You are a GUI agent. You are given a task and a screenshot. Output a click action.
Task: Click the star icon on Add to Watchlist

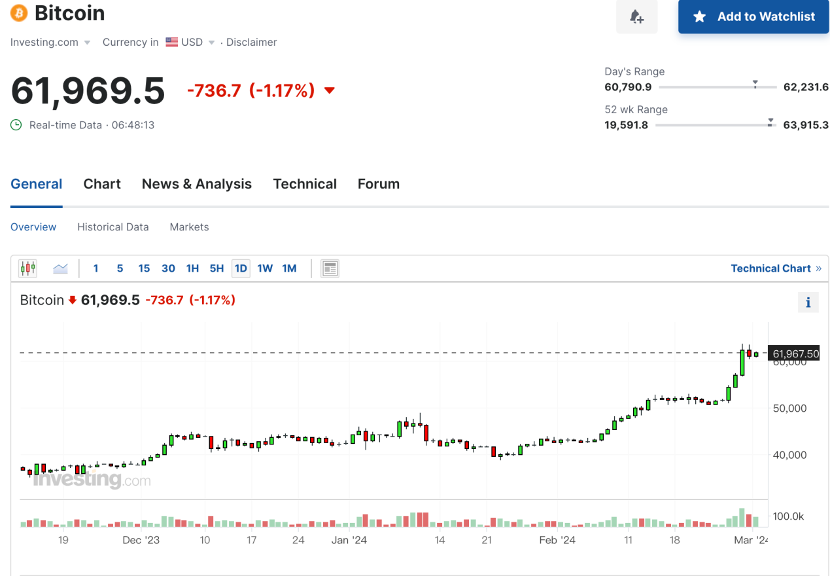(x=699, y=16)
